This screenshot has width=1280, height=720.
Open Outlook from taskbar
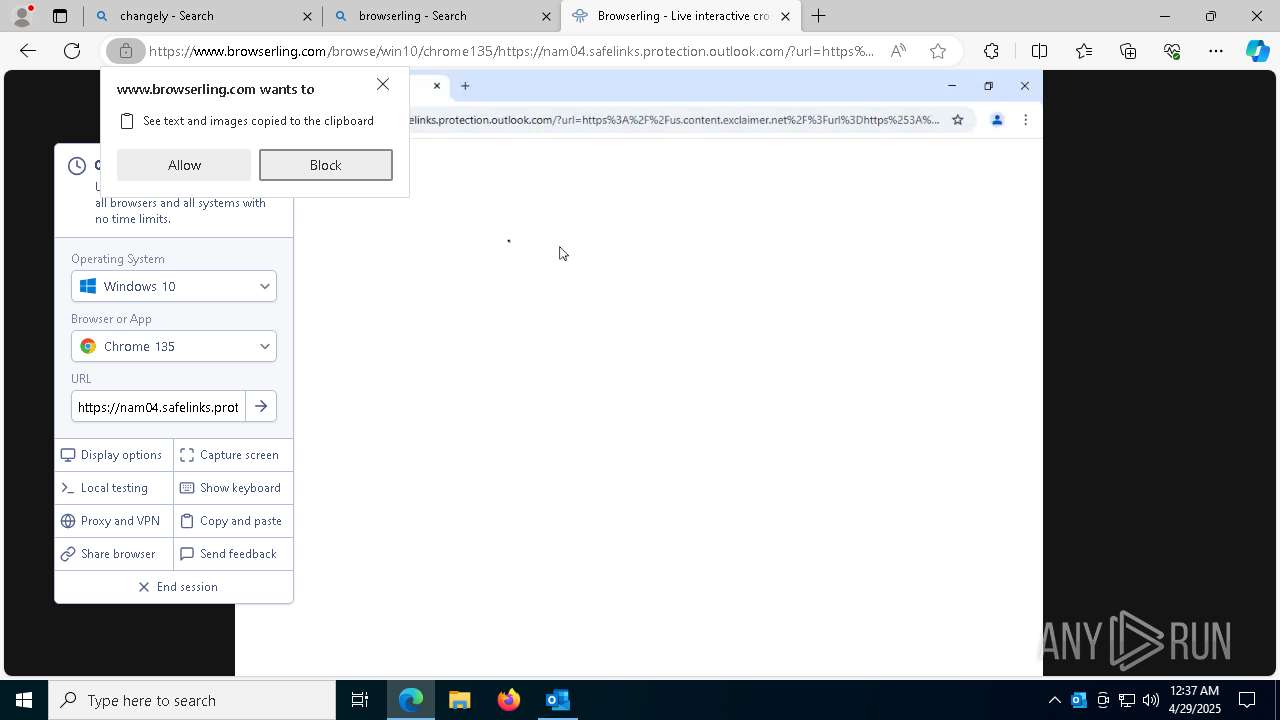point(557,700)
